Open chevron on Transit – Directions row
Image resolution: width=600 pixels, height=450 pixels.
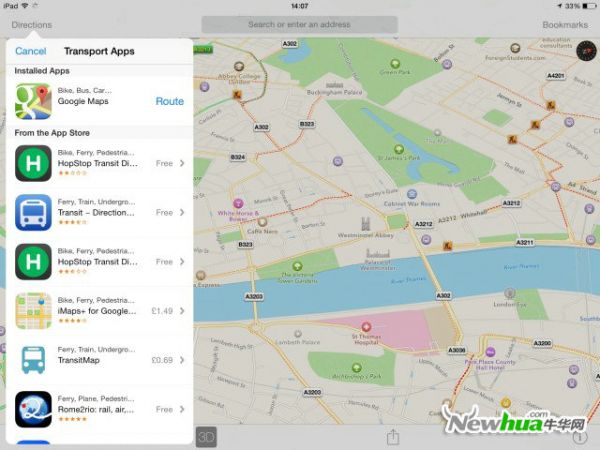click(x=182, y=212)
